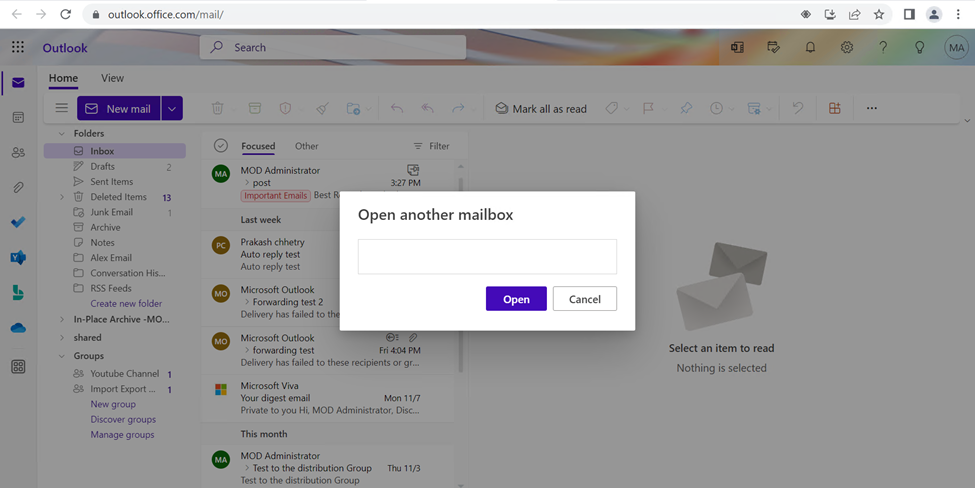975x488 pixels.
Task: Click the Report shield icon in toolbar
Action: coord(285,108)
